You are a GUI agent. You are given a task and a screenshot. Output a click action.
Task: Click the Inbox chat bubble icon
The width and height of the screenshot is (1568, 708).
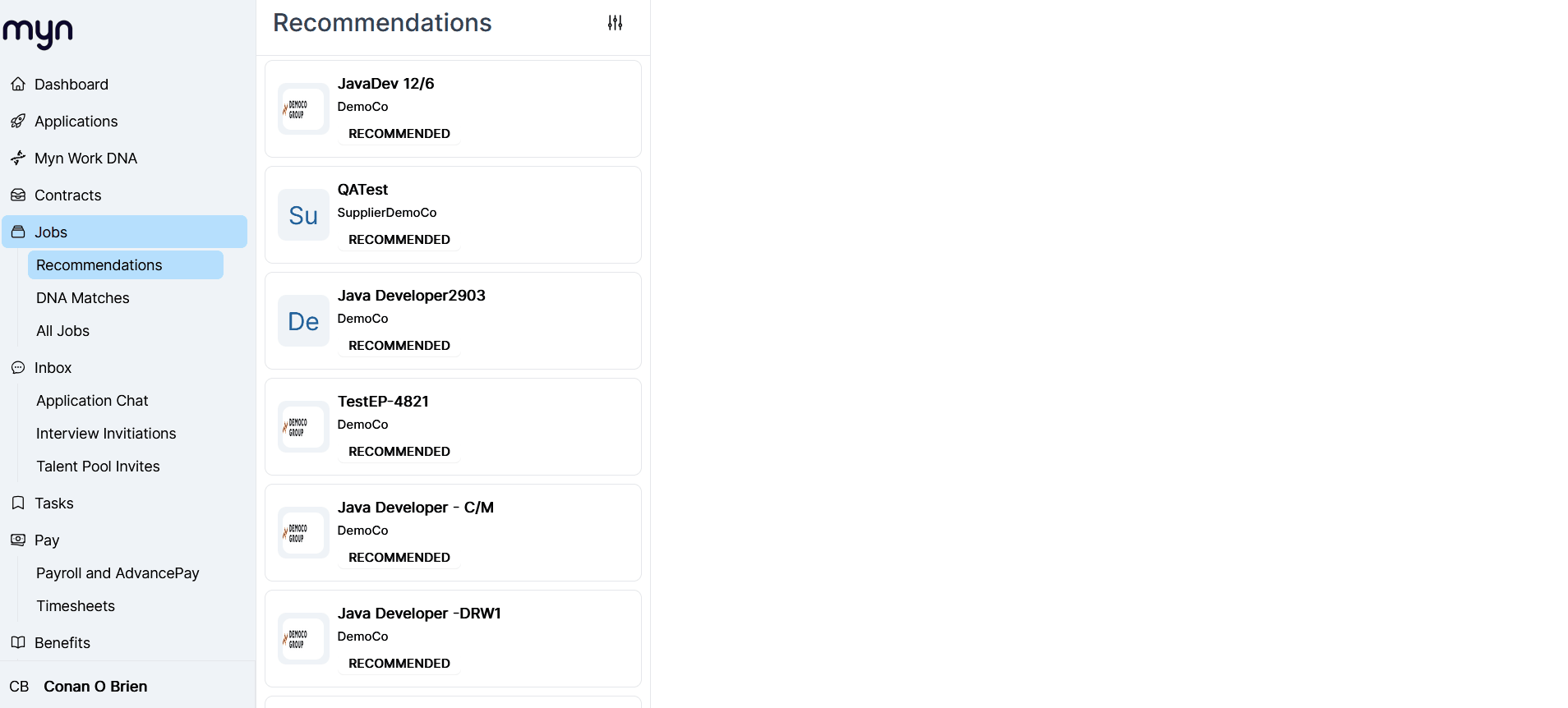(18, 368)
